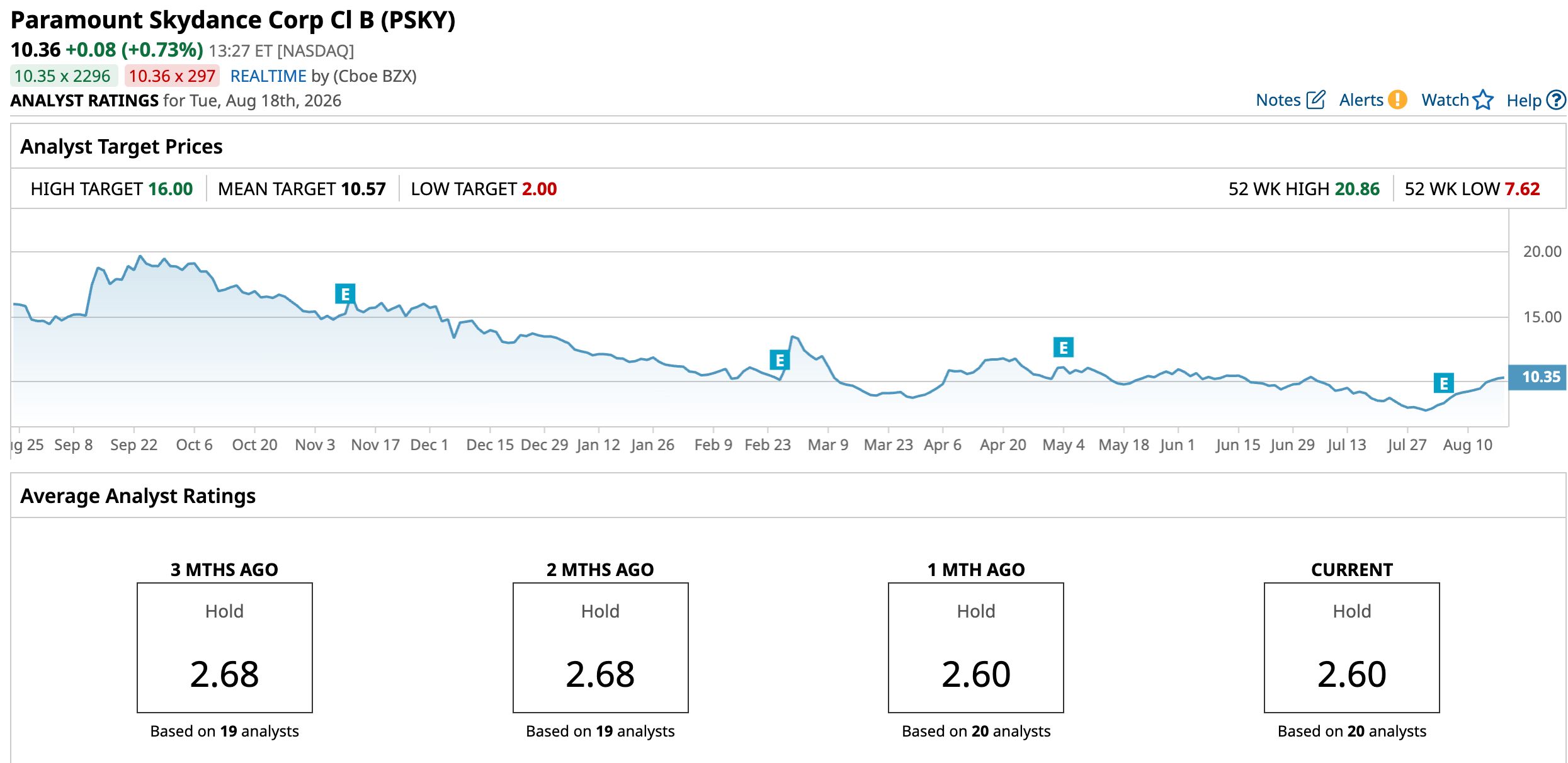Click the 2.60 rating under CURRENT
1568x763 pixels.
tap(1352, 674)
